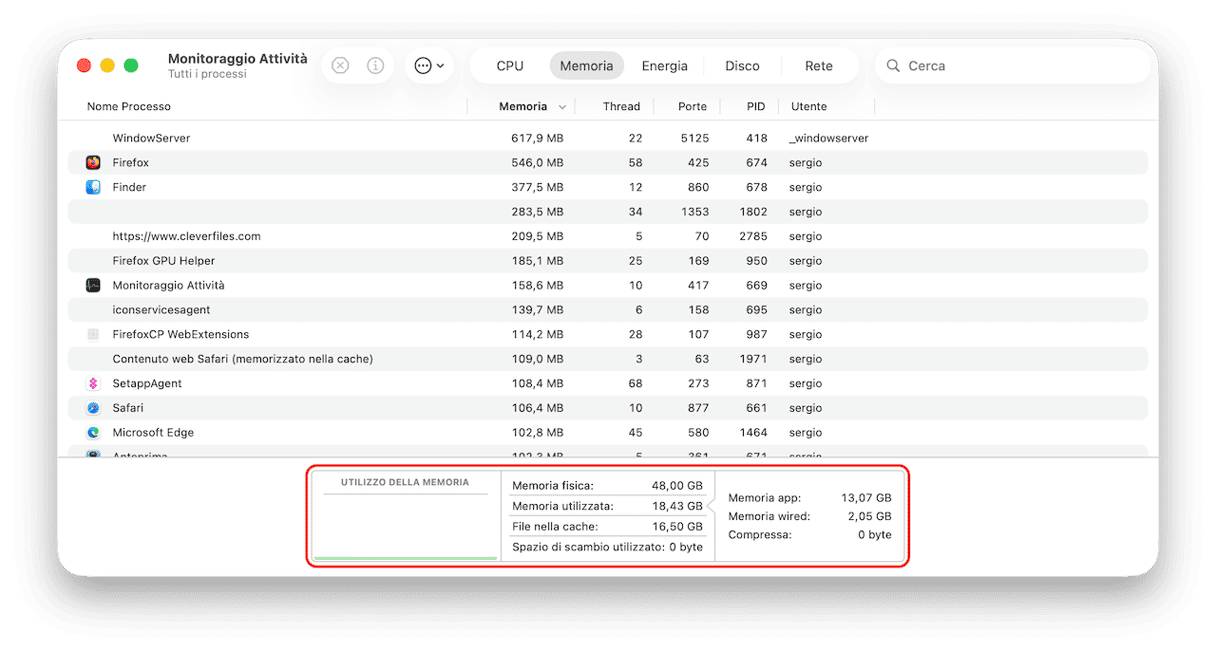Sort by PID column header
The width and height of the screenshot is (1216, 652).
coord(756,106)
